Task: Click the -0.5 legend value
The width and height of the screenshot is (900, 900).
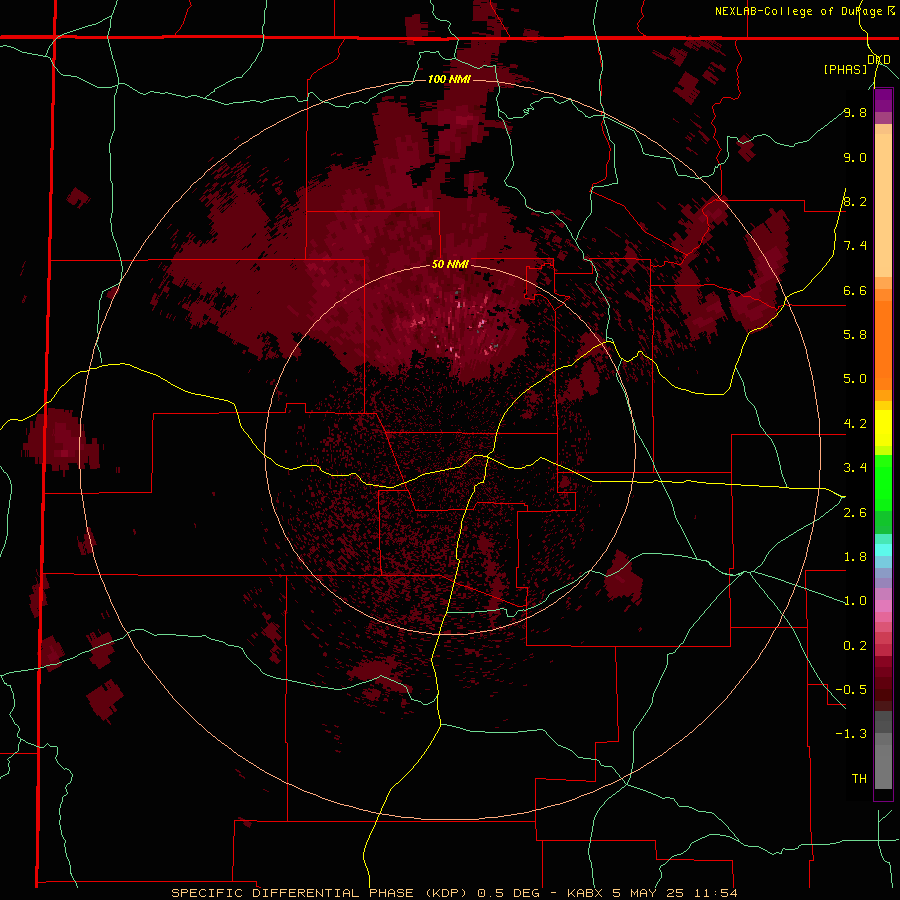Action: [x=851, y=690]
